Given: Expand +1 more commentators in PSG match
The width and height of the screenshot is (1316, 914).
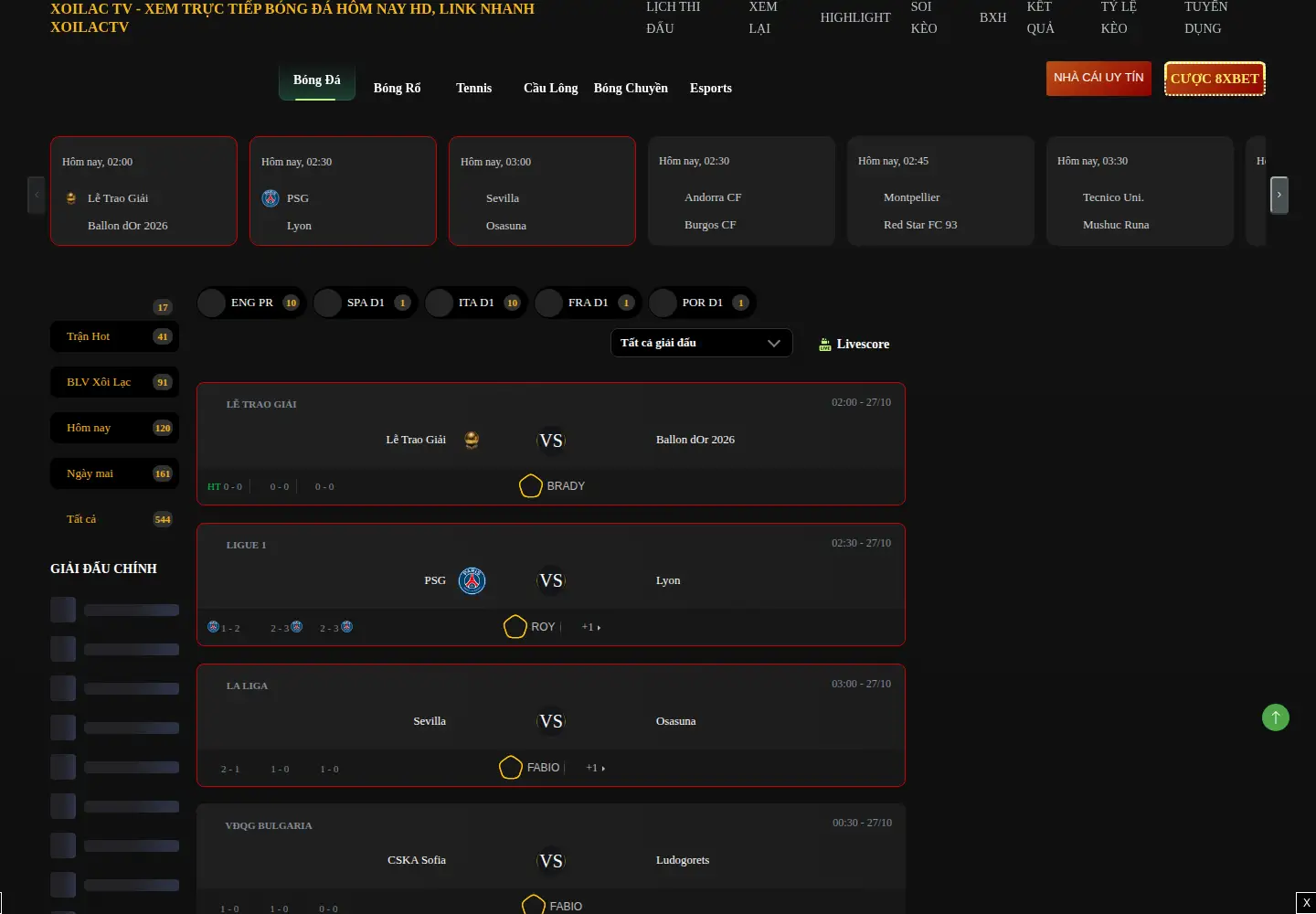Looking at the screenshot, I should [x=591, y=627].
